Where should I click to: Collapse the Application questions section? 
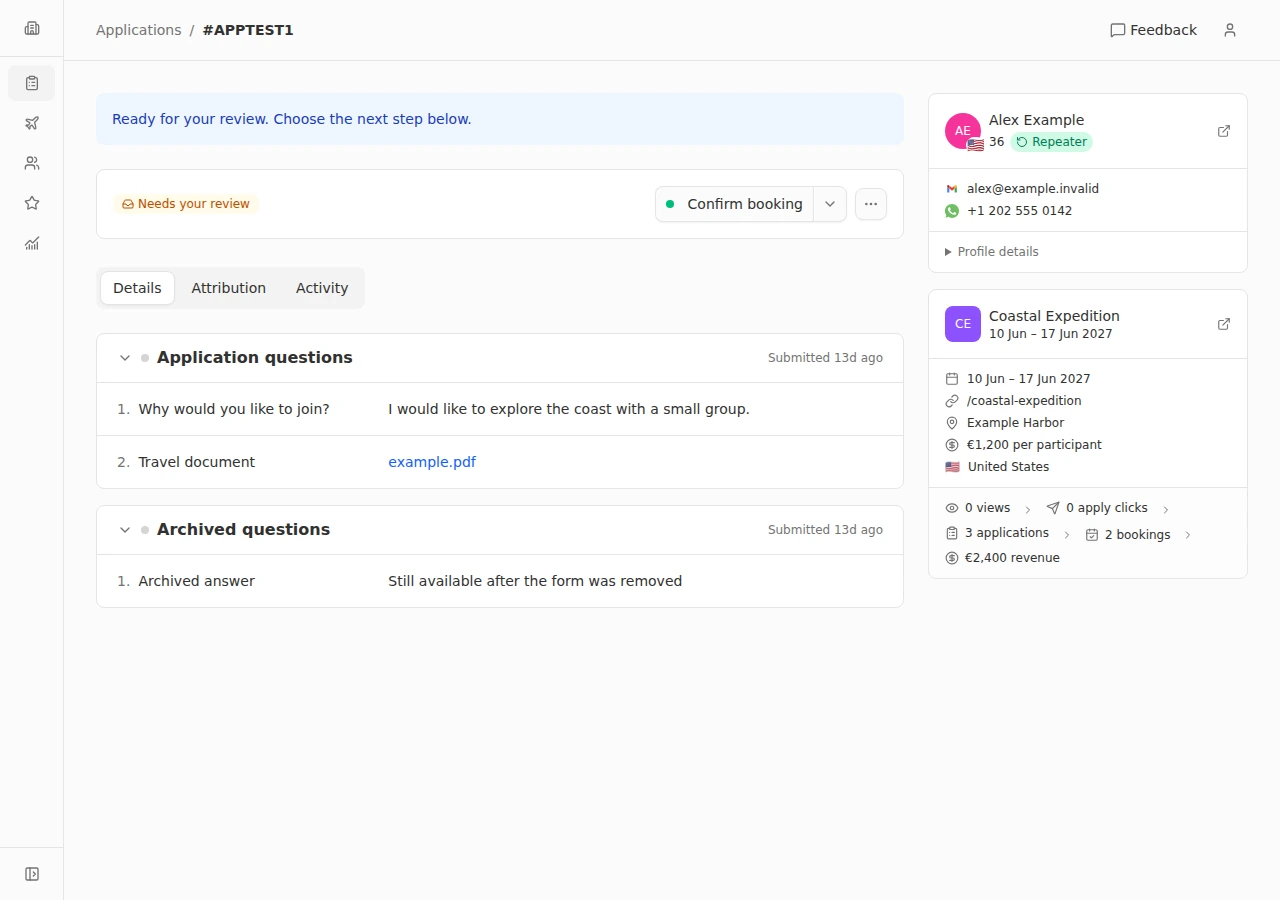coord(125,358)
